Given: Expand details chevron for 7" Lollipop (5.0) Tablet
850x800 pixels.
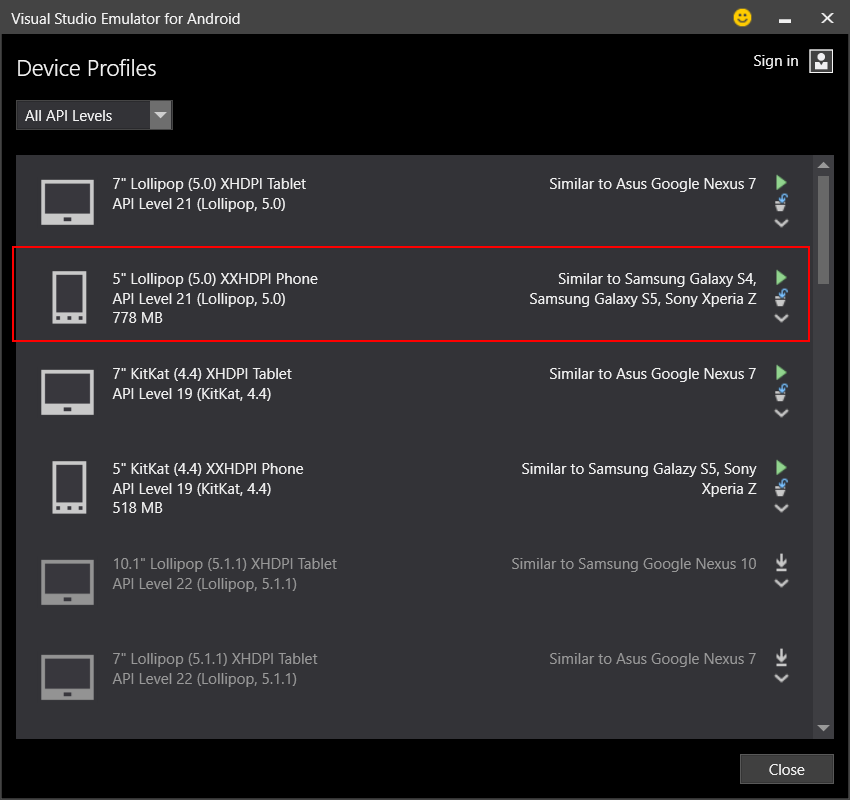Looking at the screenshot, I should click(782, 223).
